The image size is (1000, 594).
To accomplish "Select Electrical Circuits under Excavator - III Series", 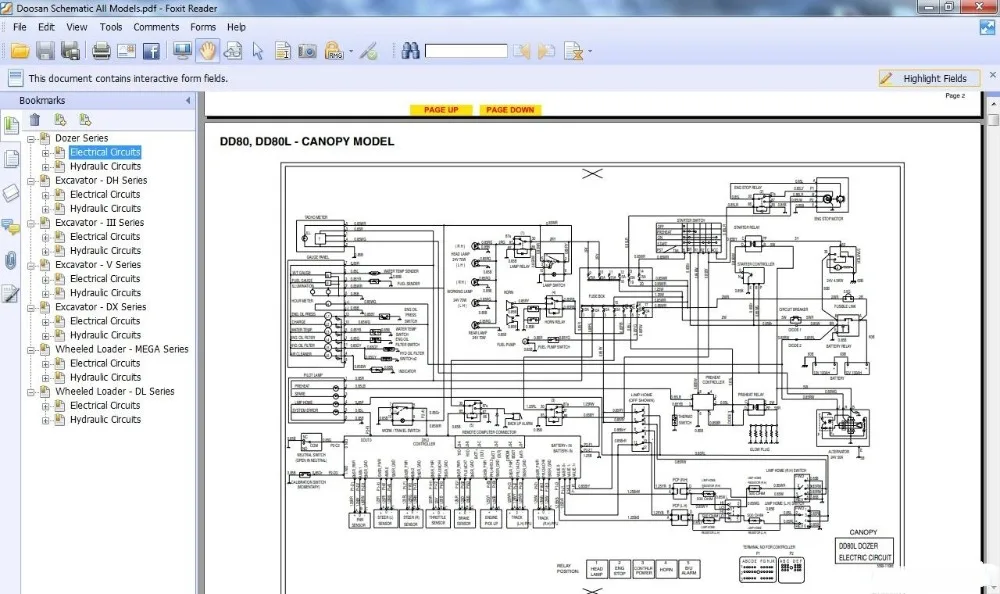I will (105, 236).
